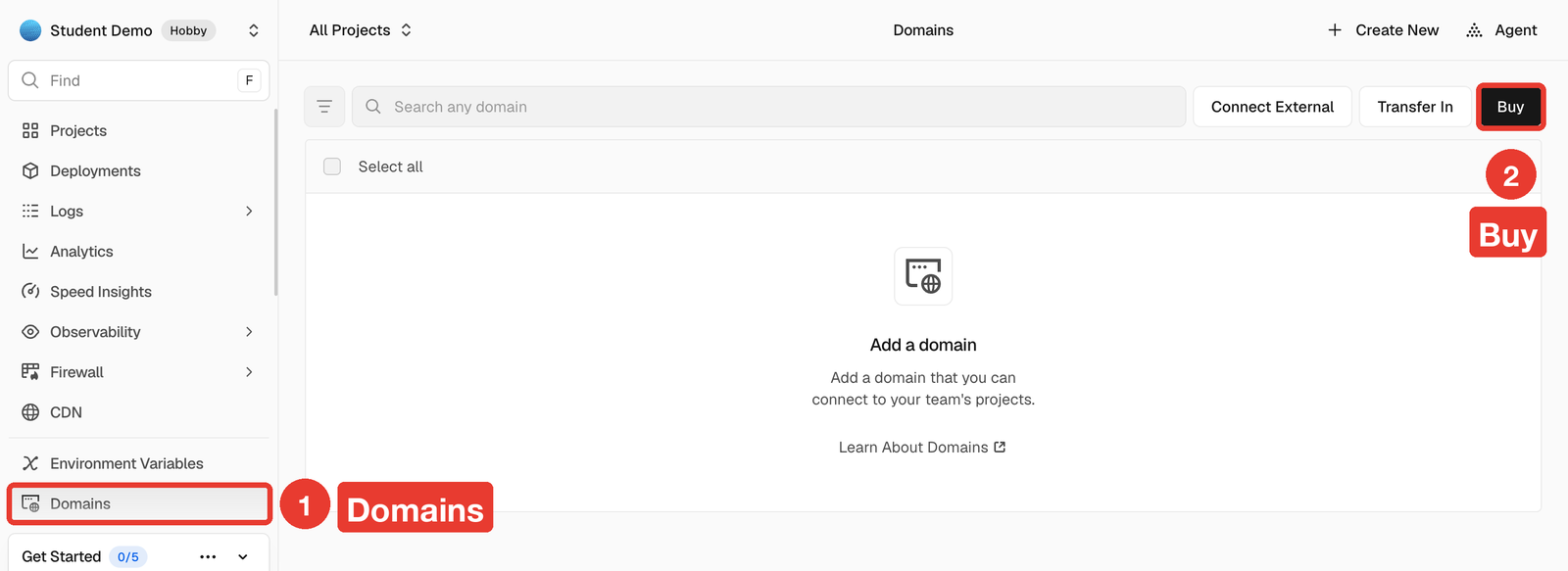
Task: Click the Student Demo team avatar
Action: tap(30, 30)
